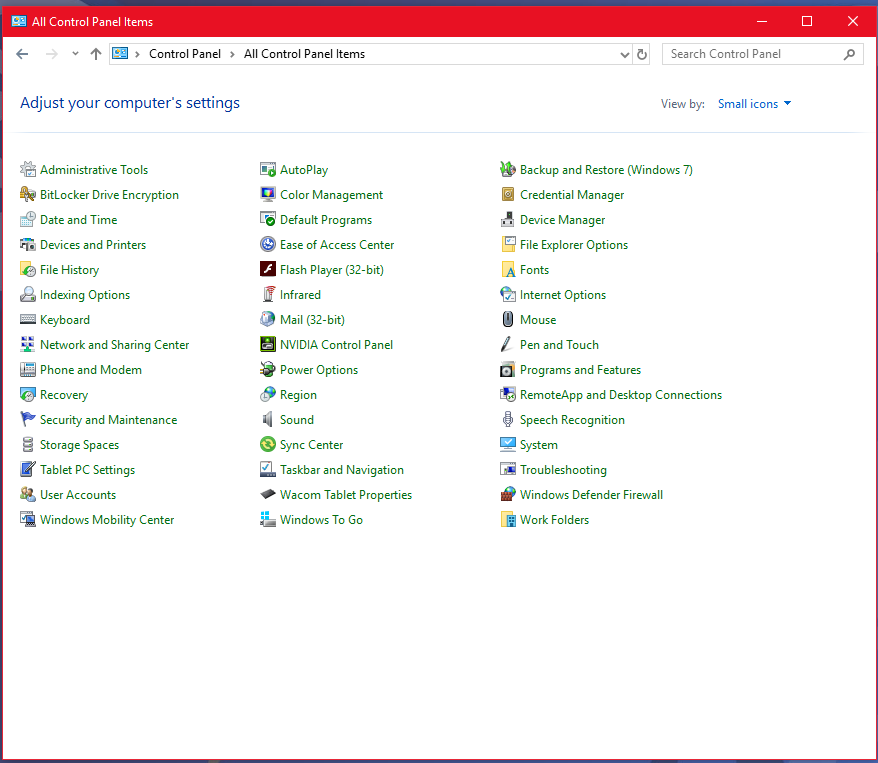Click the Indexing Options icon
This screenshot has height=763, width=878.
click(x=27, y=294)
